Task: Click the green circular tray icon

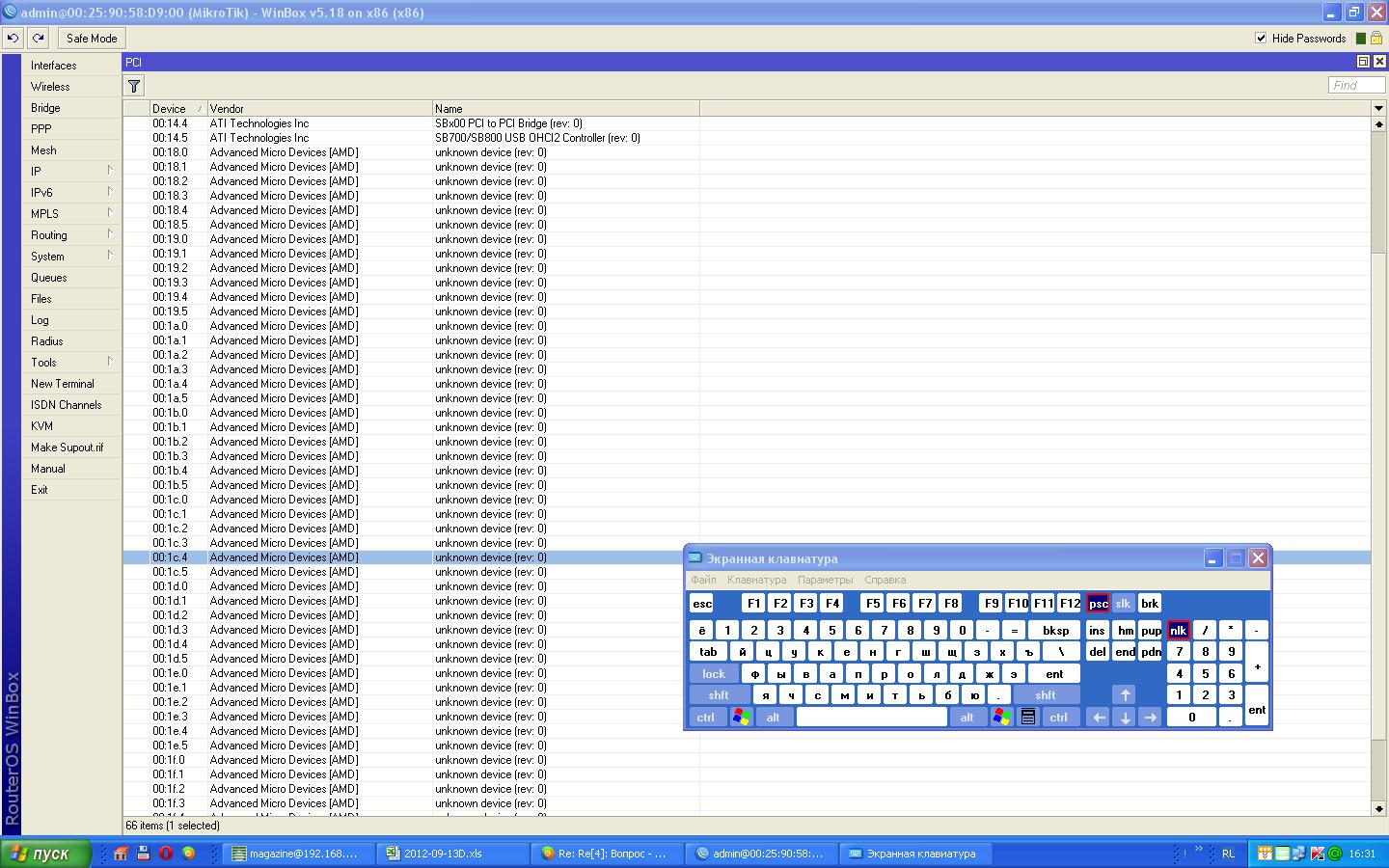Action: [x=1336, y=854]
